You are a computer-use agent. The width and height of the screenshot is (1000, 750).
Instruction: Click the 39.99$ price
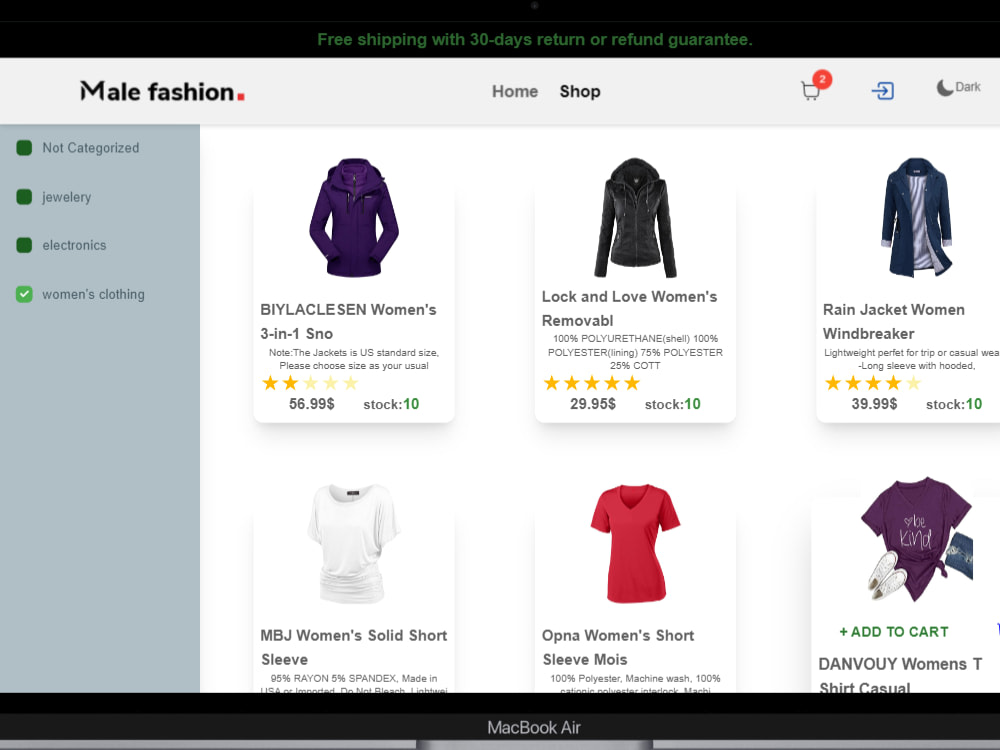point(874,404)
